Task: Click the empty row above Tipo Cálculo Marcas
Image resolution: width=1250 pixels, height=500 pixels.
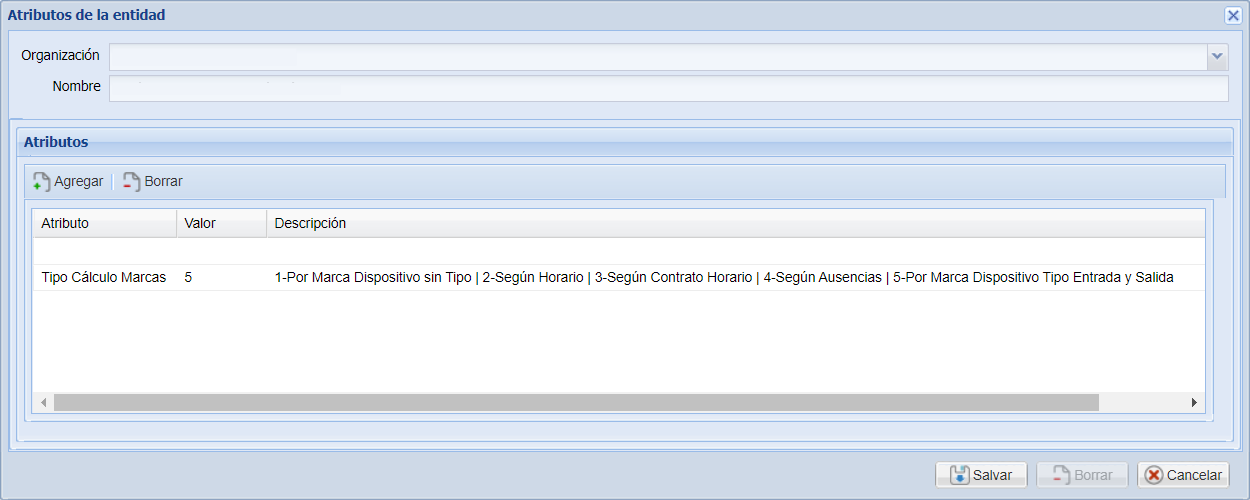Action: pyautogui.click(x=617, y=251)
